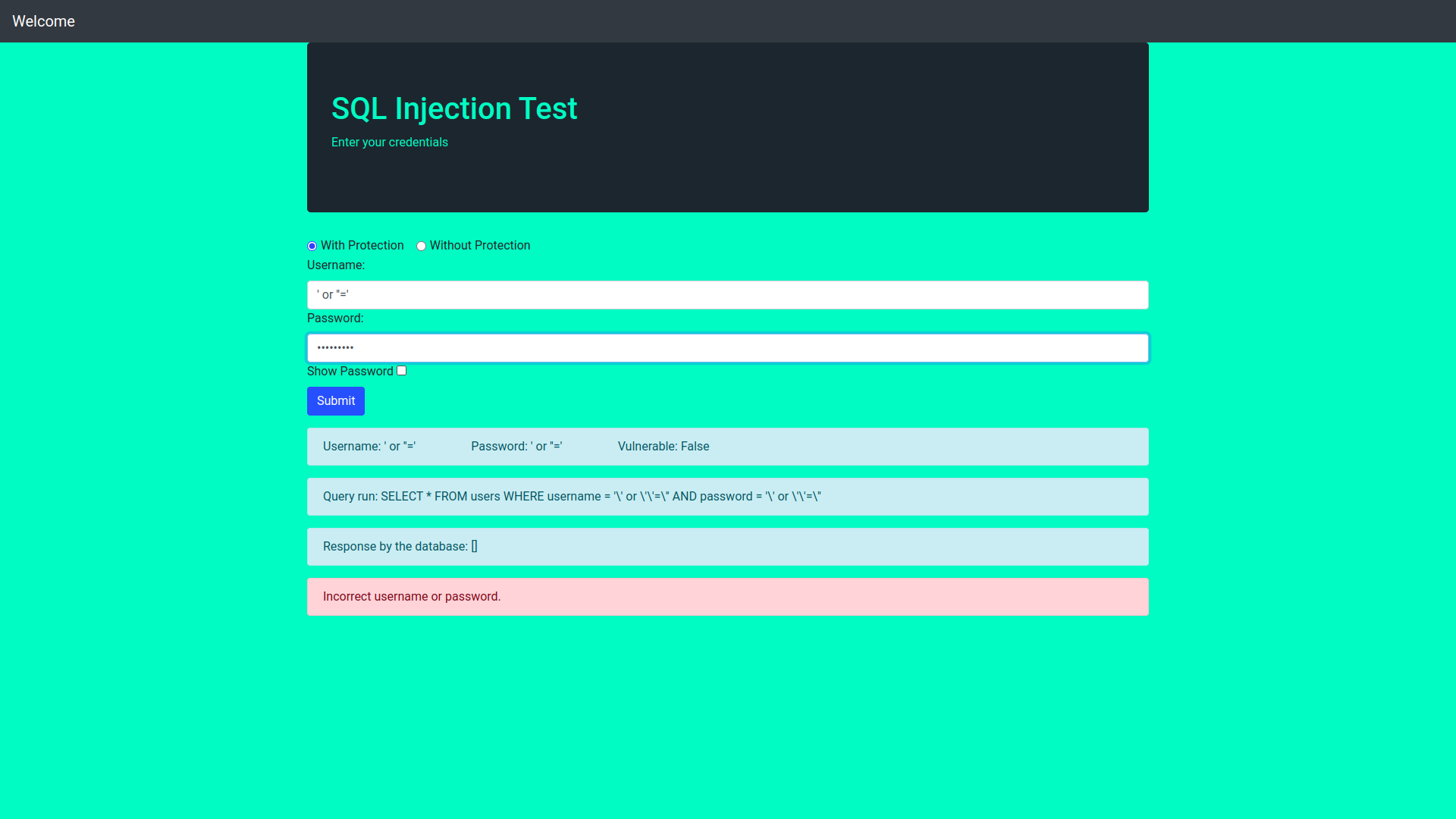Click the Username label above the field

click(335, 265)
